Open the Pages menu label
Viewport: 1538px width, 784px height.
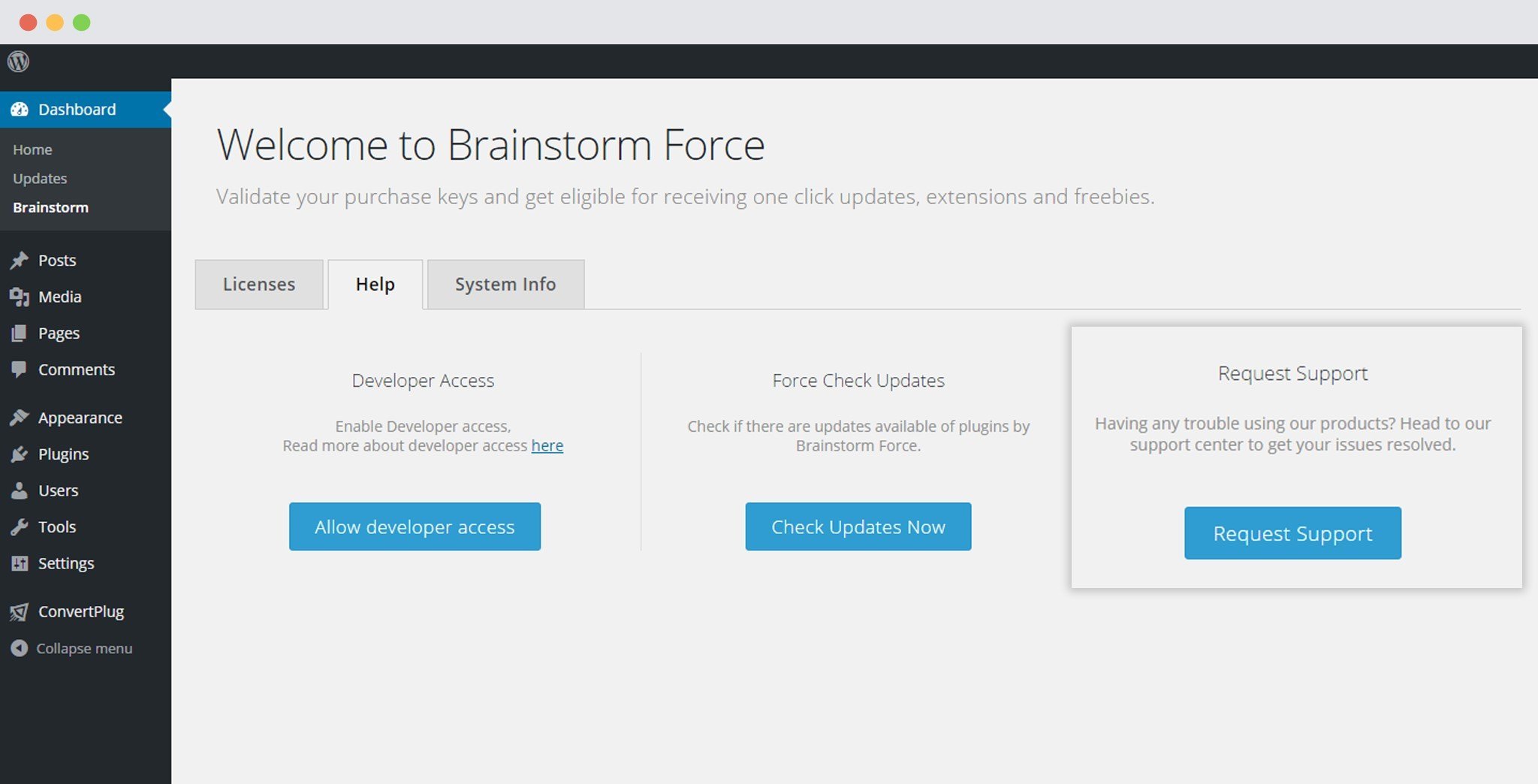coord(59,333)
